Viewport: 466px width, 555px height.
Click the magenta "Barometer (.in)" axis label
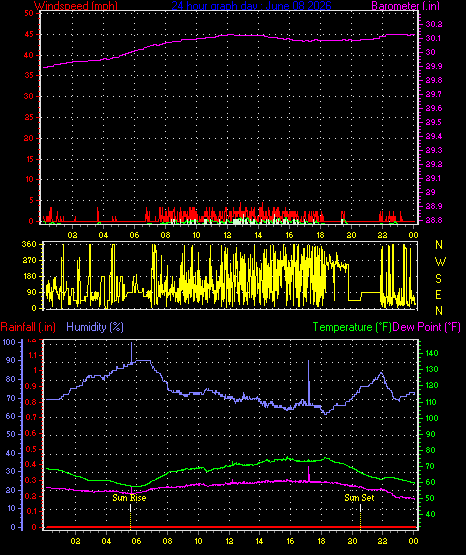[x=405, y=5]
